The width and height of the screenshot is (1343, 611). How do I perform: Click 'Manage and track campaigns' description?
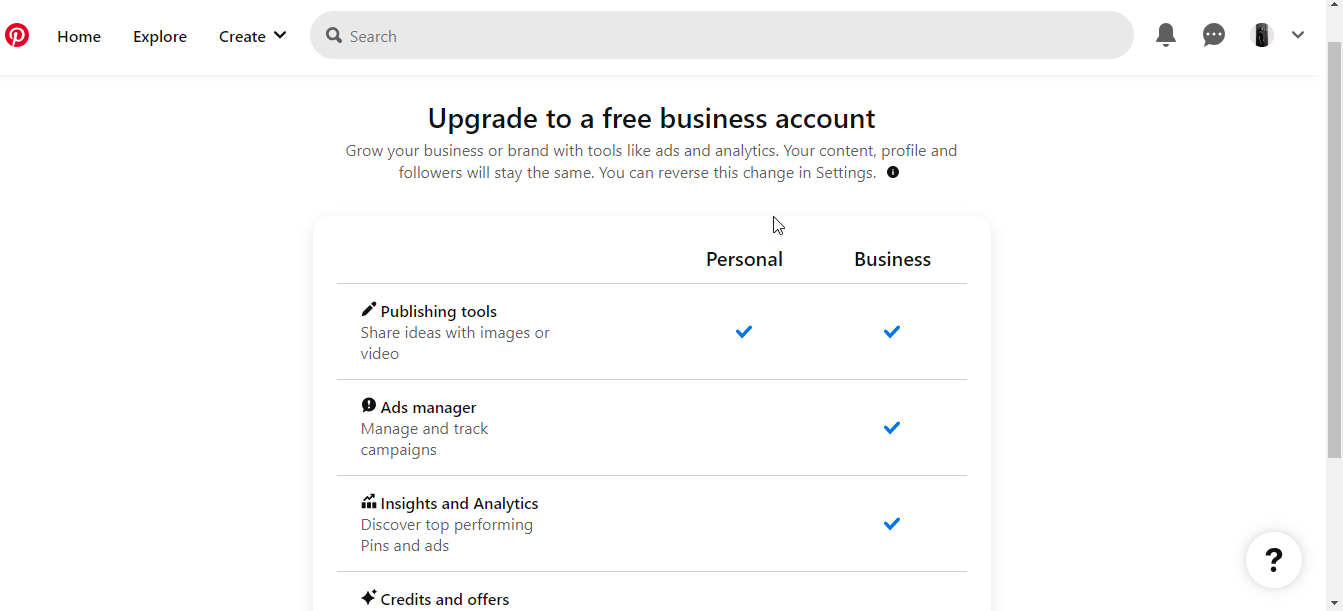[x=424, y=439]
